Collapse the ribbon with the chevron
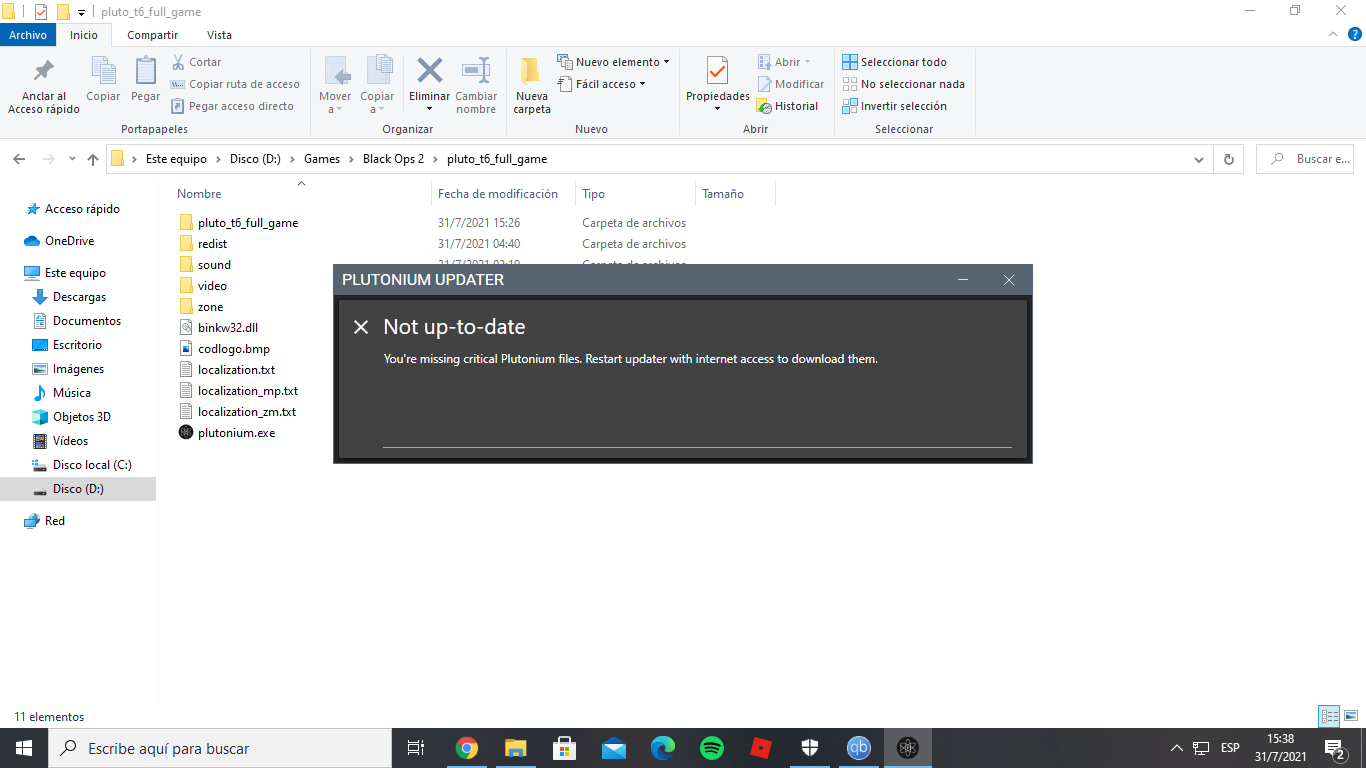 (x=1333, y=34)
